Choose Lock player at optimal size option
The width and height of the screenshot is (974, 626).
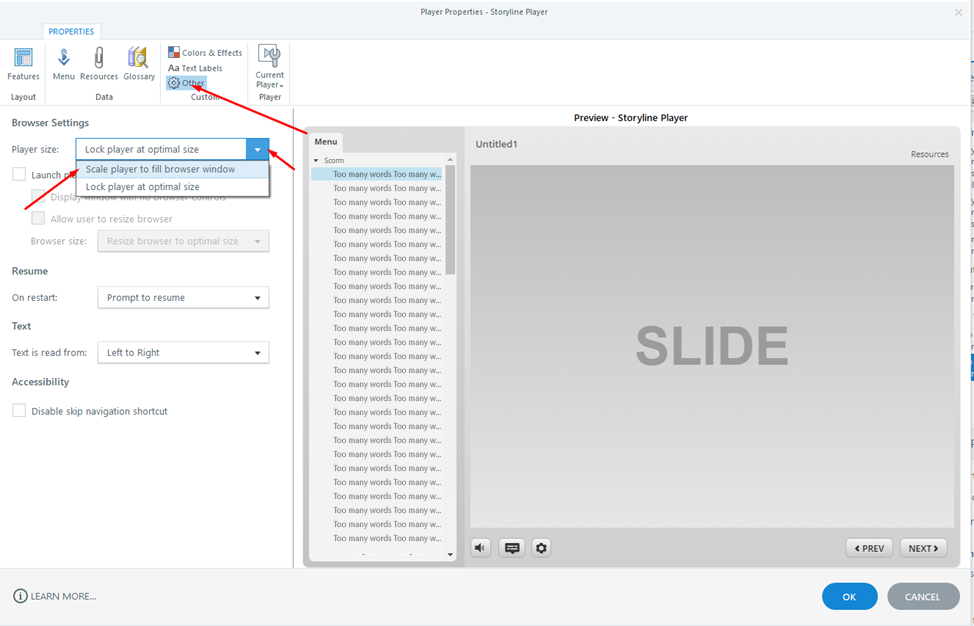[x=173, y=187]
